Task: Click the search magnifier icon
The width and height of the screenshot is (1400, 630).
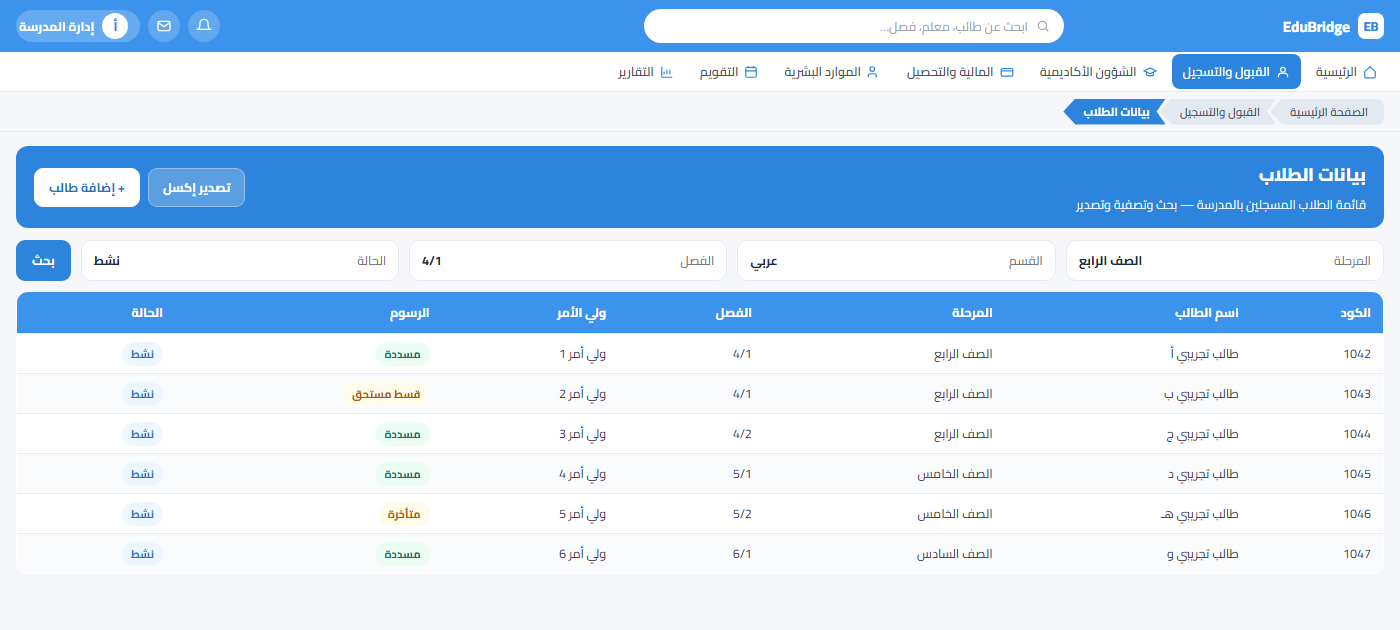Action: coord(1043,27)
